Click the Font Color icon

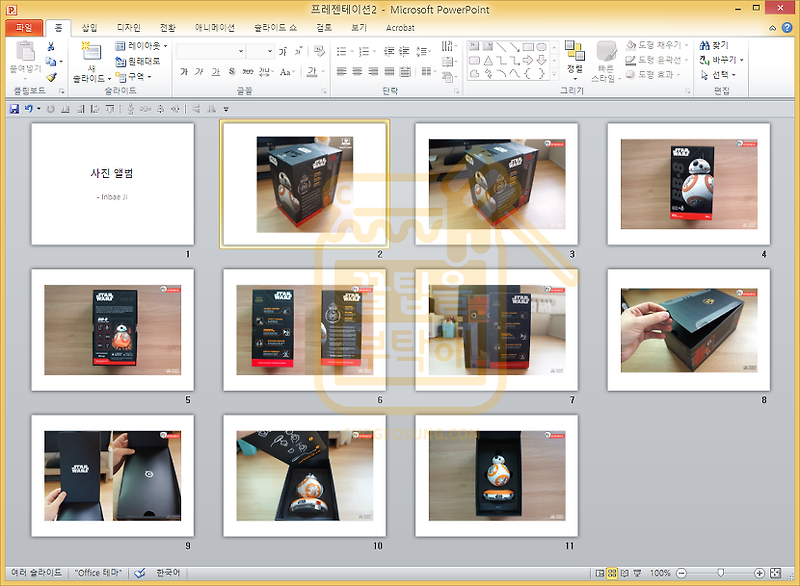click(312, 72)
